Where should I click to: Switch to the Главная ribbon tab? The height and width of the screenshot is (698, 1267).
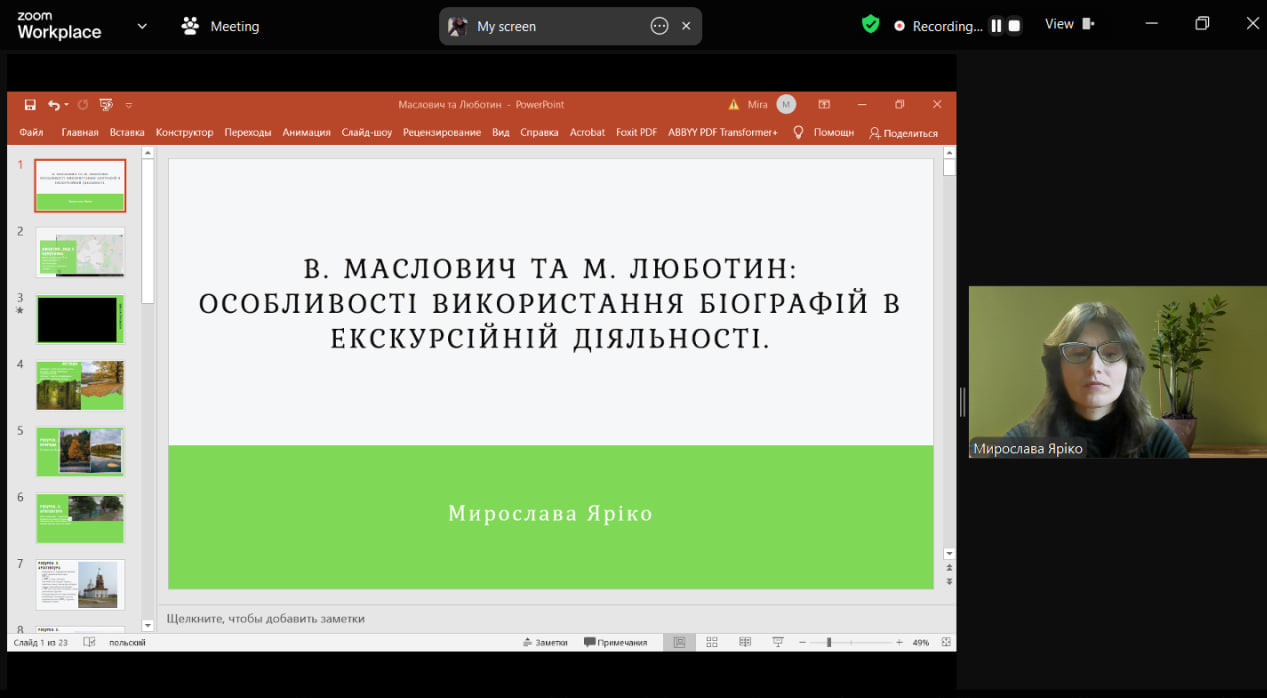[x=80, y=132]
